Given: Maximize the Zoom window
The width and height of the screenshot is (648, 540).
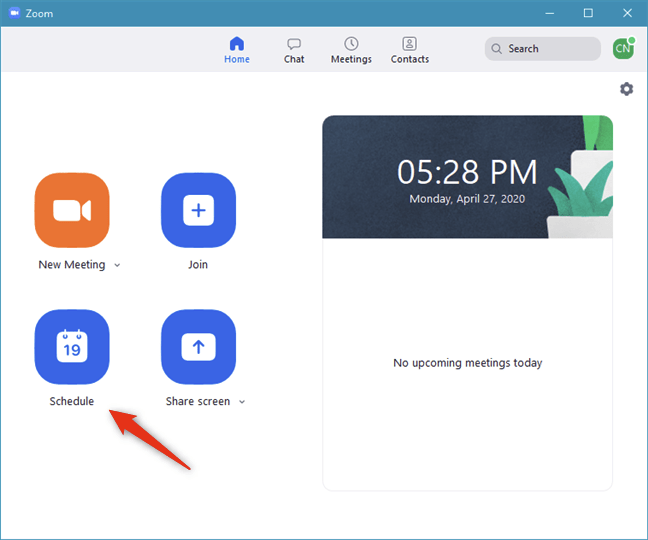Looking at the screenshot, I should tap(588, 13).
